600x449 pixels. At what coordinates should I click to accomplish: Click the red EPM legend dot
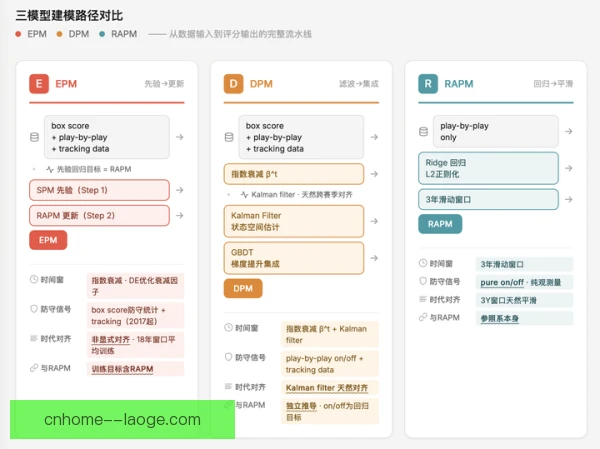(18, 34)
